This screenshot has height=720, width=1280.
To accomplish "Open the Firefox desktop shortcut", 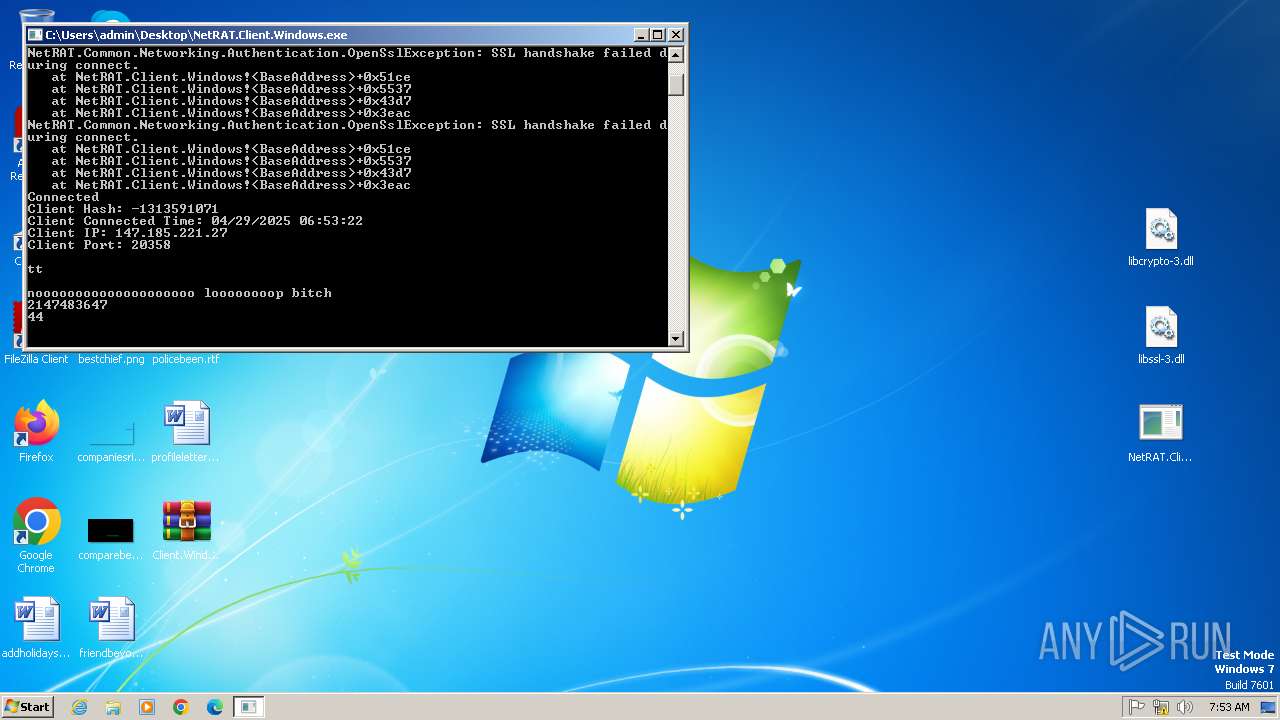I will pos(36,432).
